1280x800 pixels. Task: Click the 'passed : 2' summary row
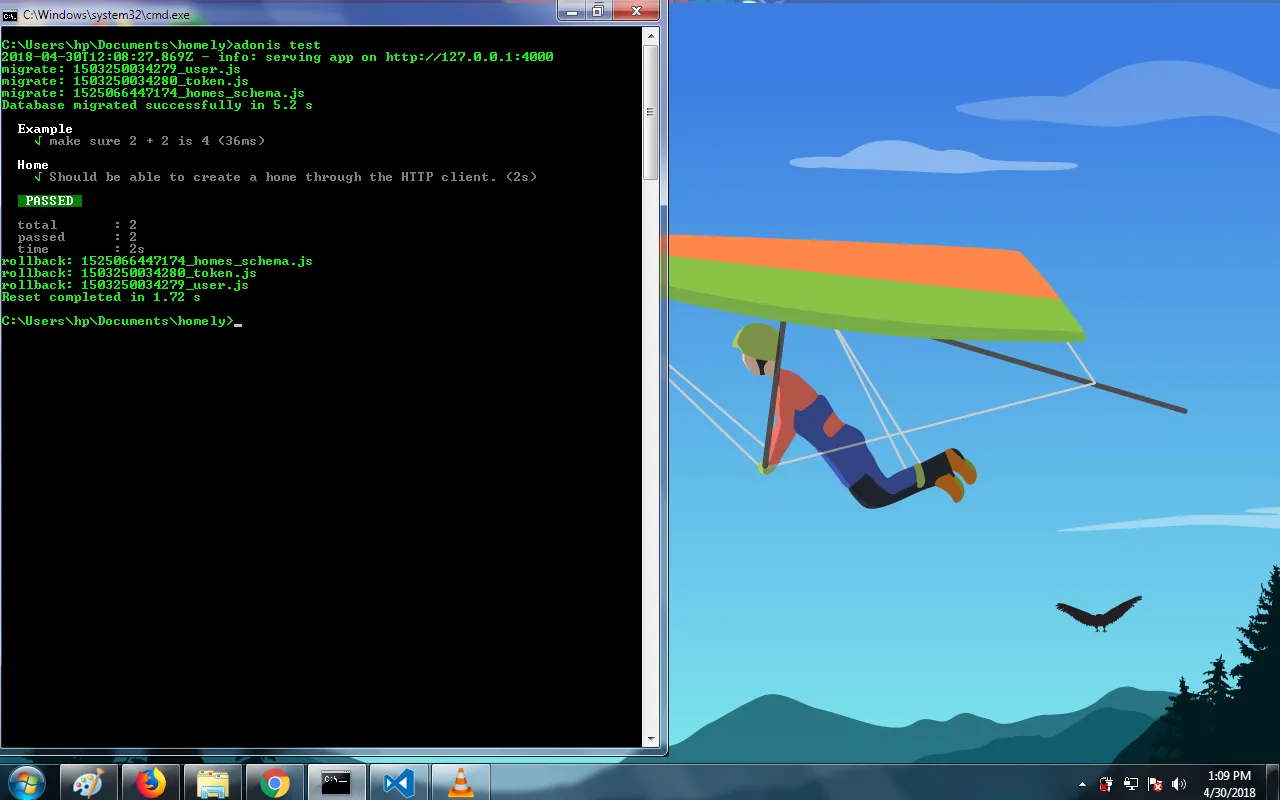click(x=77, y=237)
